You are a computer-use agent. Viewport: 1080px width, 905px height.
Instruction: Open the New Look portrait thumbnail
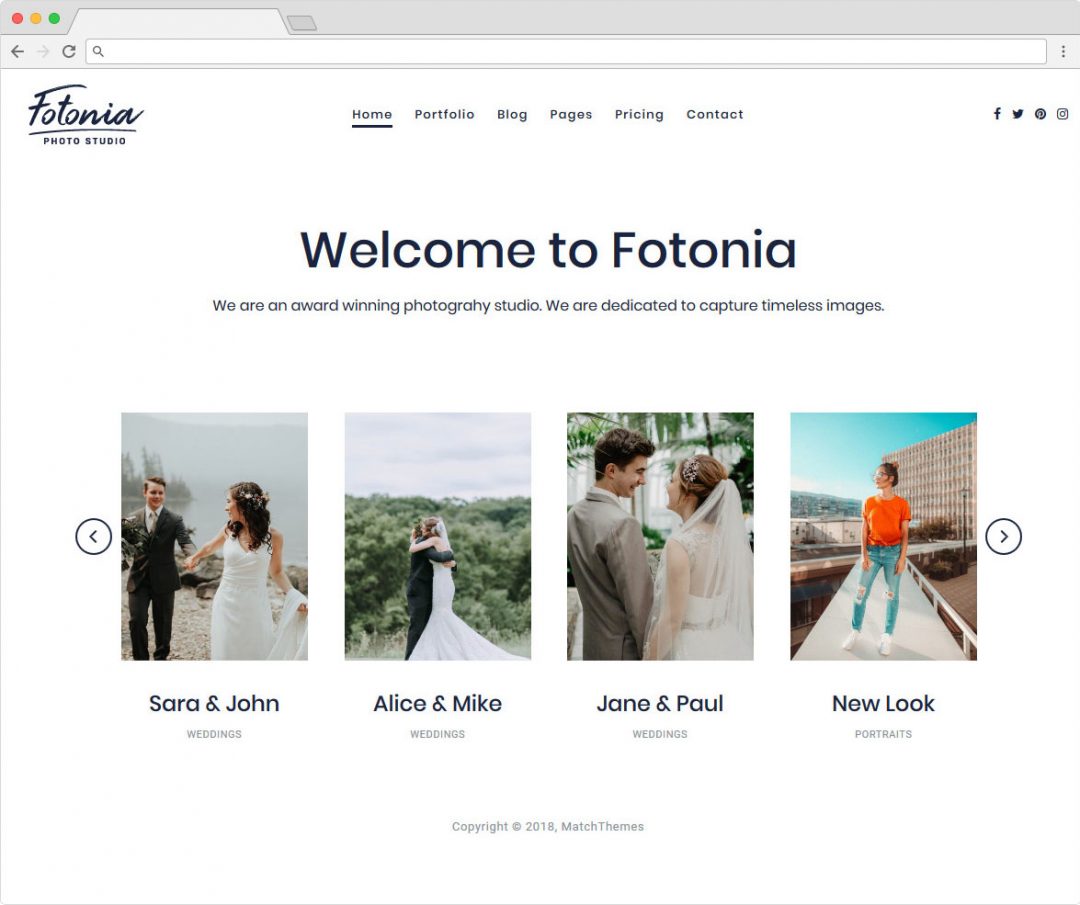coord(883,537)
